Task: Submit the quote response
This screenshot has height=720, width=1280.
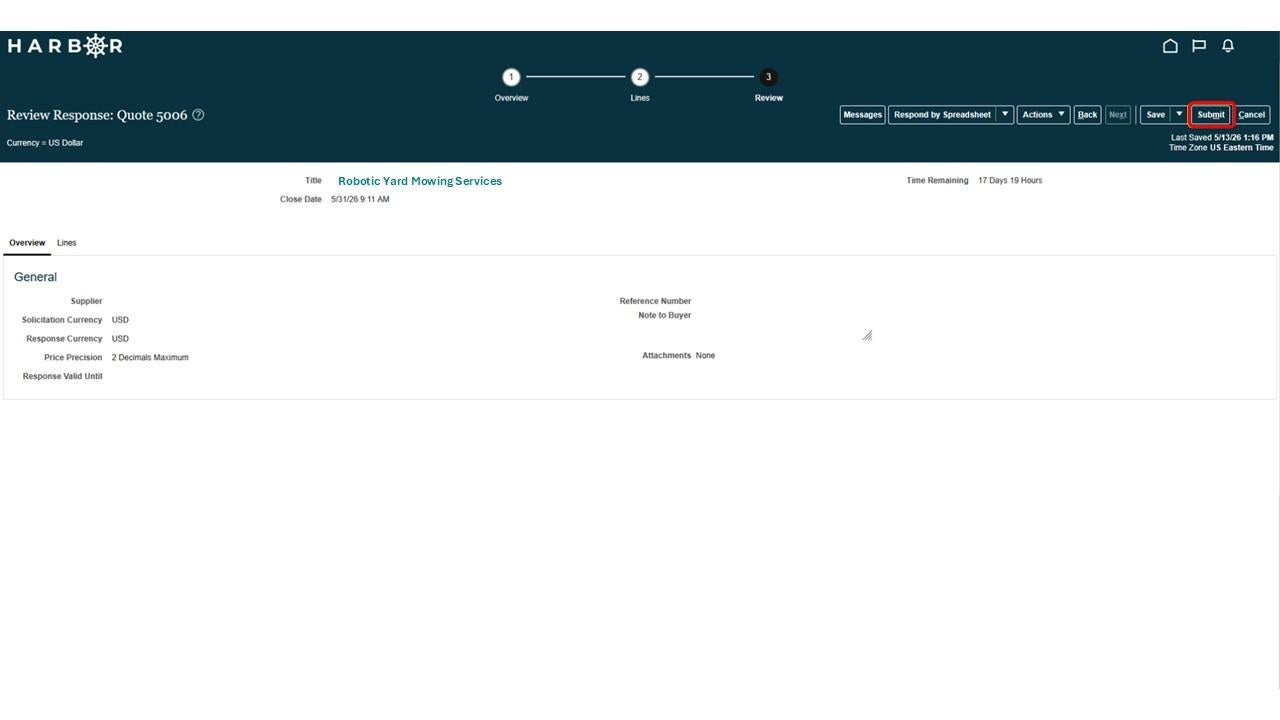Action: (x=1211, y=115)
